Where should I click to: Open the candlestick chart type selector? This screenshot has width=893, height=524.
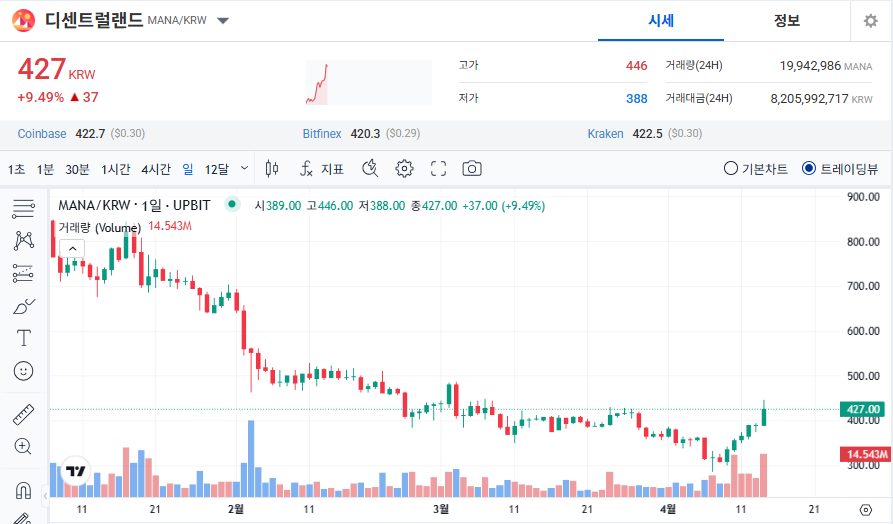[272, 169]
